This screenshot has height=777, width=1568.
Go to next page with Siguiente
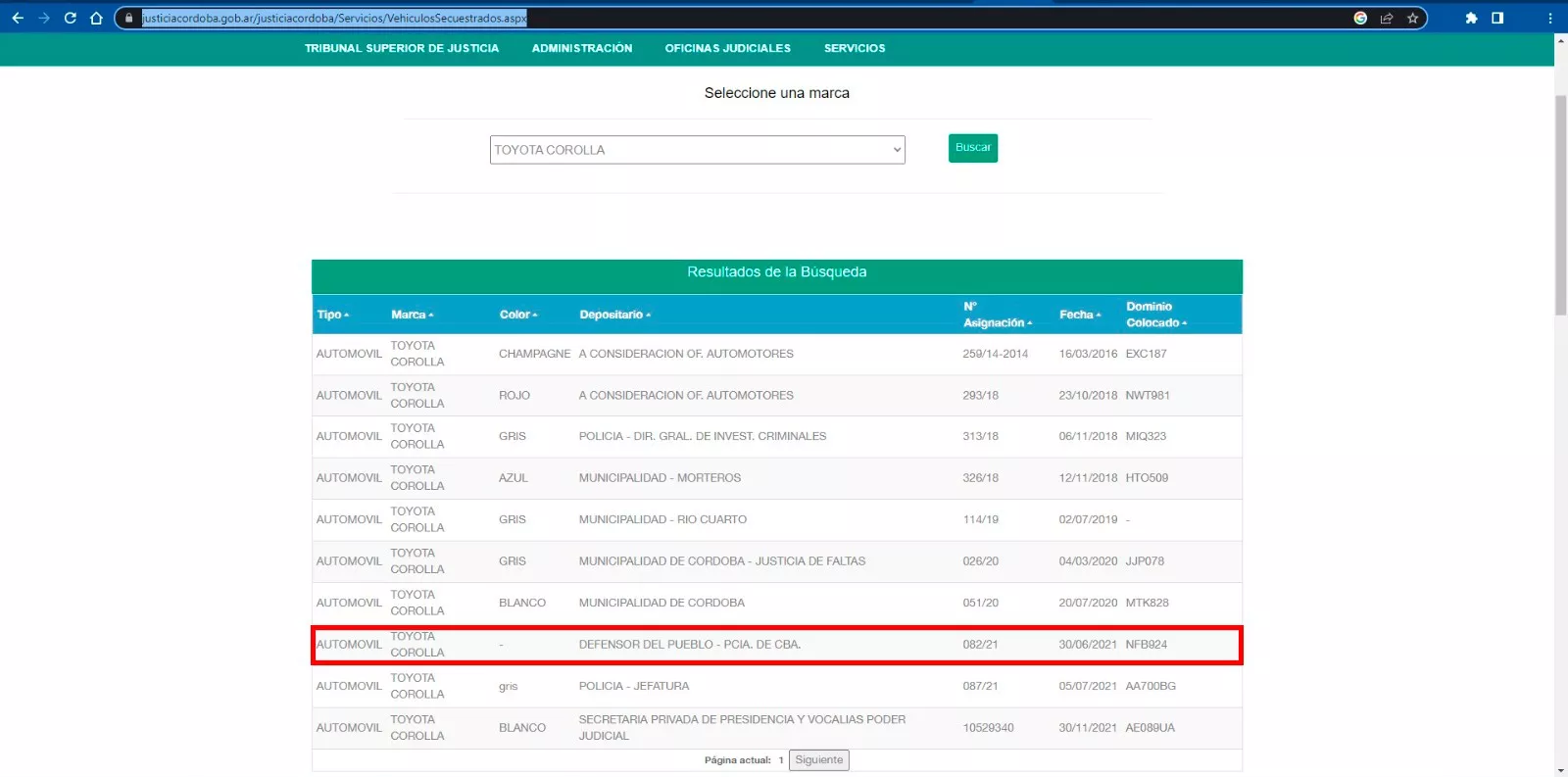819,760
